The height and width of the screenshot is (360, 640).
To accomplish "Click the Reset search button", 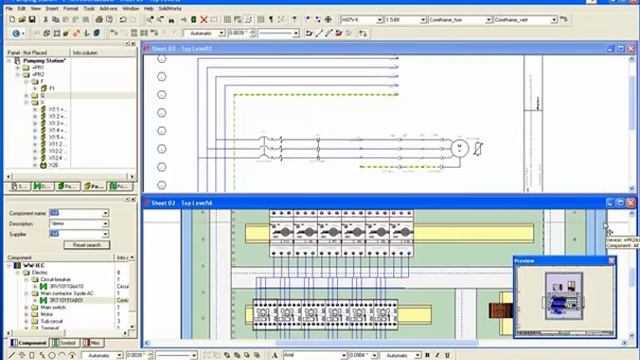I will point(87,245).
